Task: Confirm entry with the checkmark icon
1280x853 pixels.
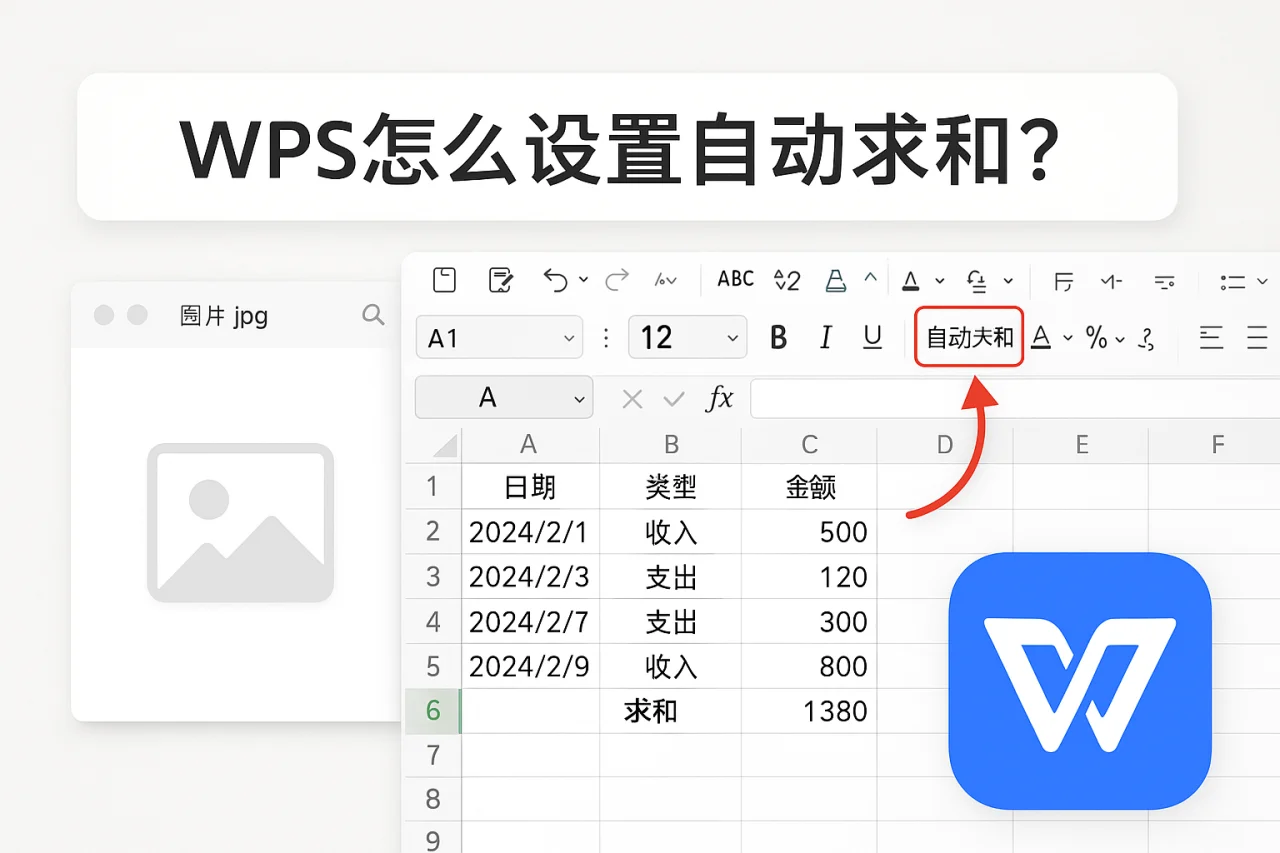Action: tap(671, 398)
